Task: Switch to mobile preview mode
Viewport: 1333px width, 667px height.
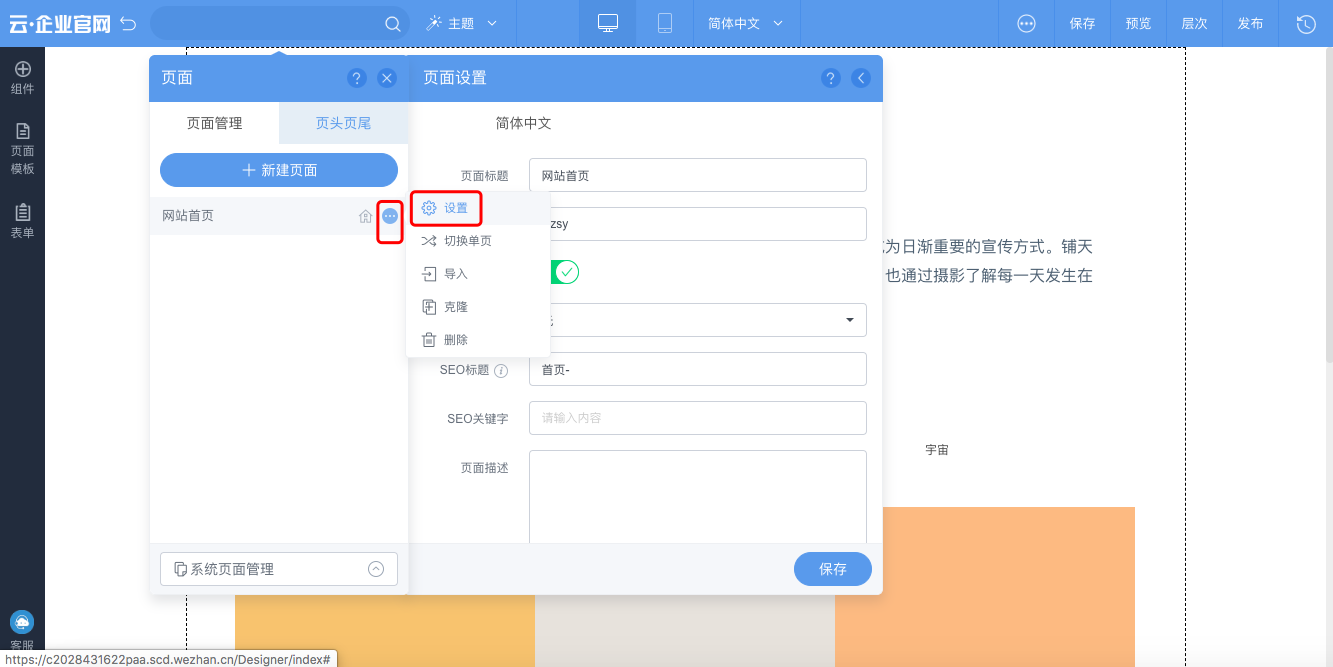Action: tap(665, 22)
